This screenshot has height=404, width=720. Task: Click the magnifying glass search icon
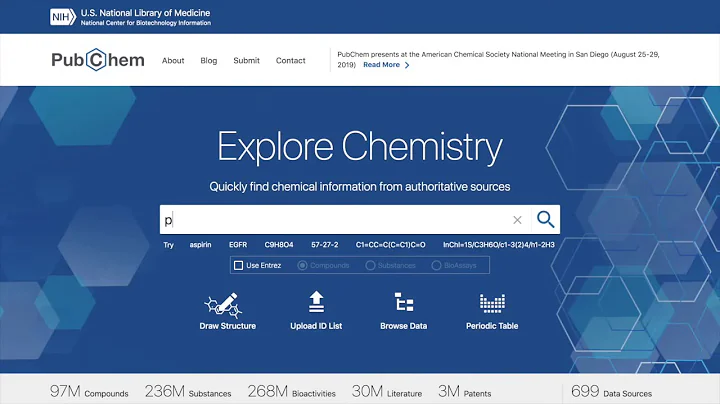click(x=546, y=219)
